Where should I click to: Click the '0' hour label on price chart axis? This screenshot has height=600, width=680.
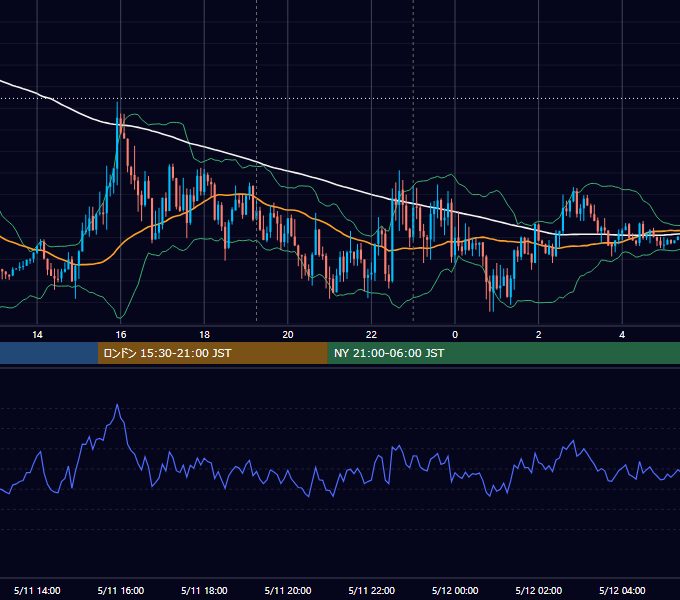coord(455,335)
